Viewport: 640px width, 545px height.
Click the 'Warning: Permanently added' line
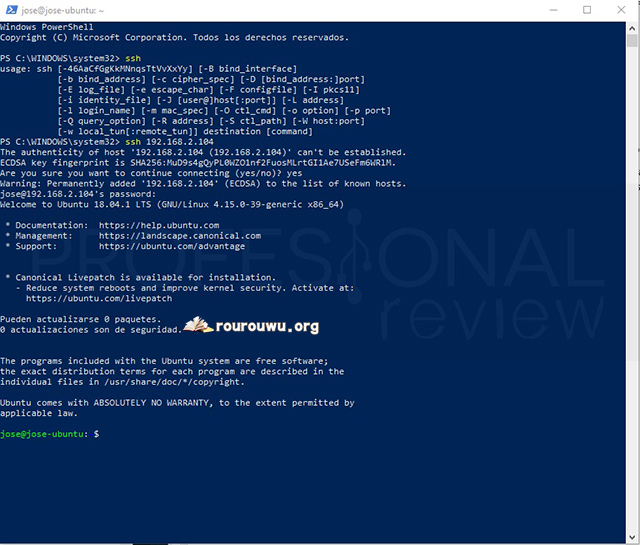(203, 184)
